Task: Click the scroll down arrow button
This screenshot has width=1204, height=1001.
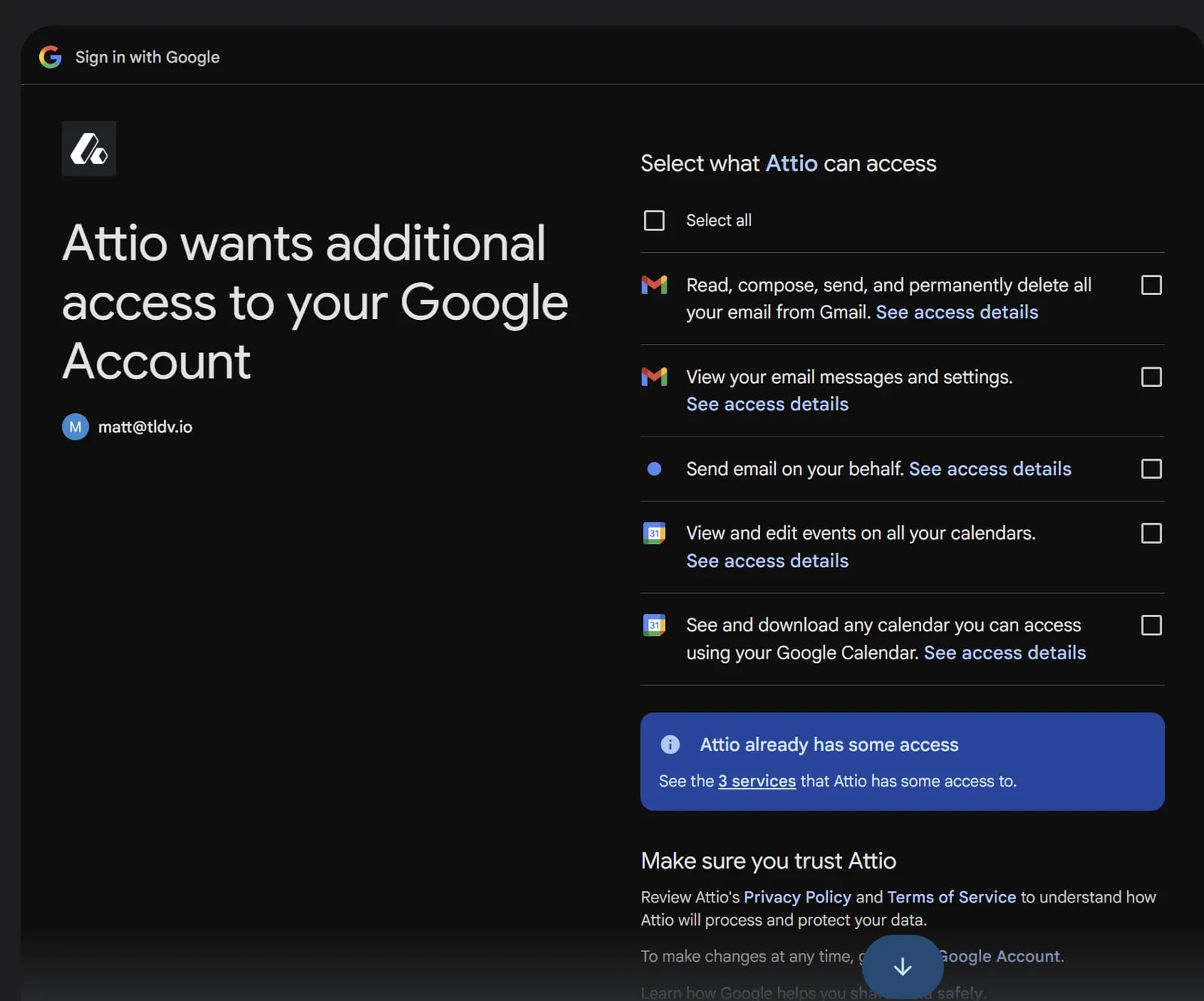Action: pyautogui.click(x=902, y=967)
